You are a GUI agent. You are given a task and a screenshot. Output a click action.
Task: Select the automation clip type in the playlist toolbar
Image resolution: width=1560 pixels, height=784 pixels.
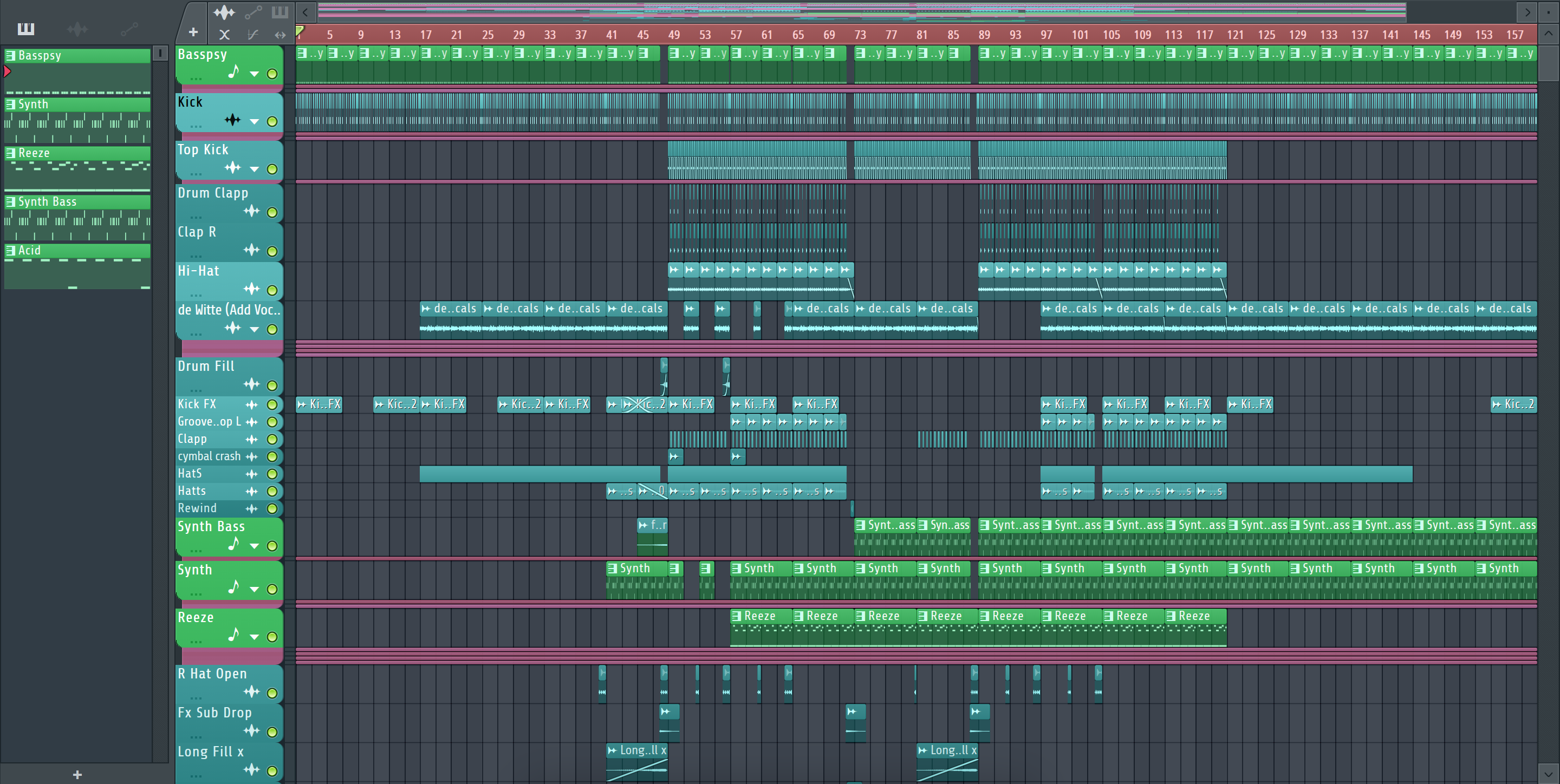(x=253, y=12)
